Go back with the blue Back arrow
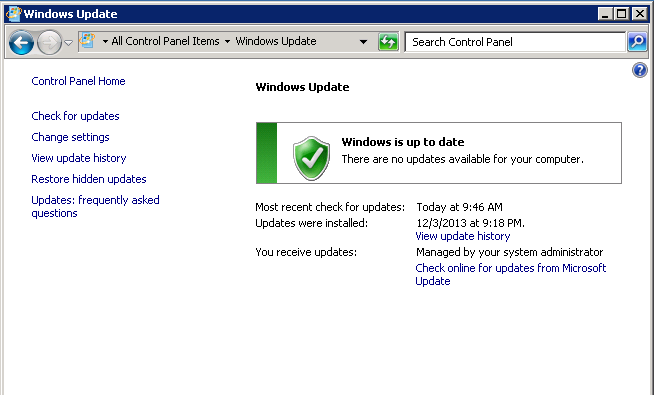 tap(21, 42)
